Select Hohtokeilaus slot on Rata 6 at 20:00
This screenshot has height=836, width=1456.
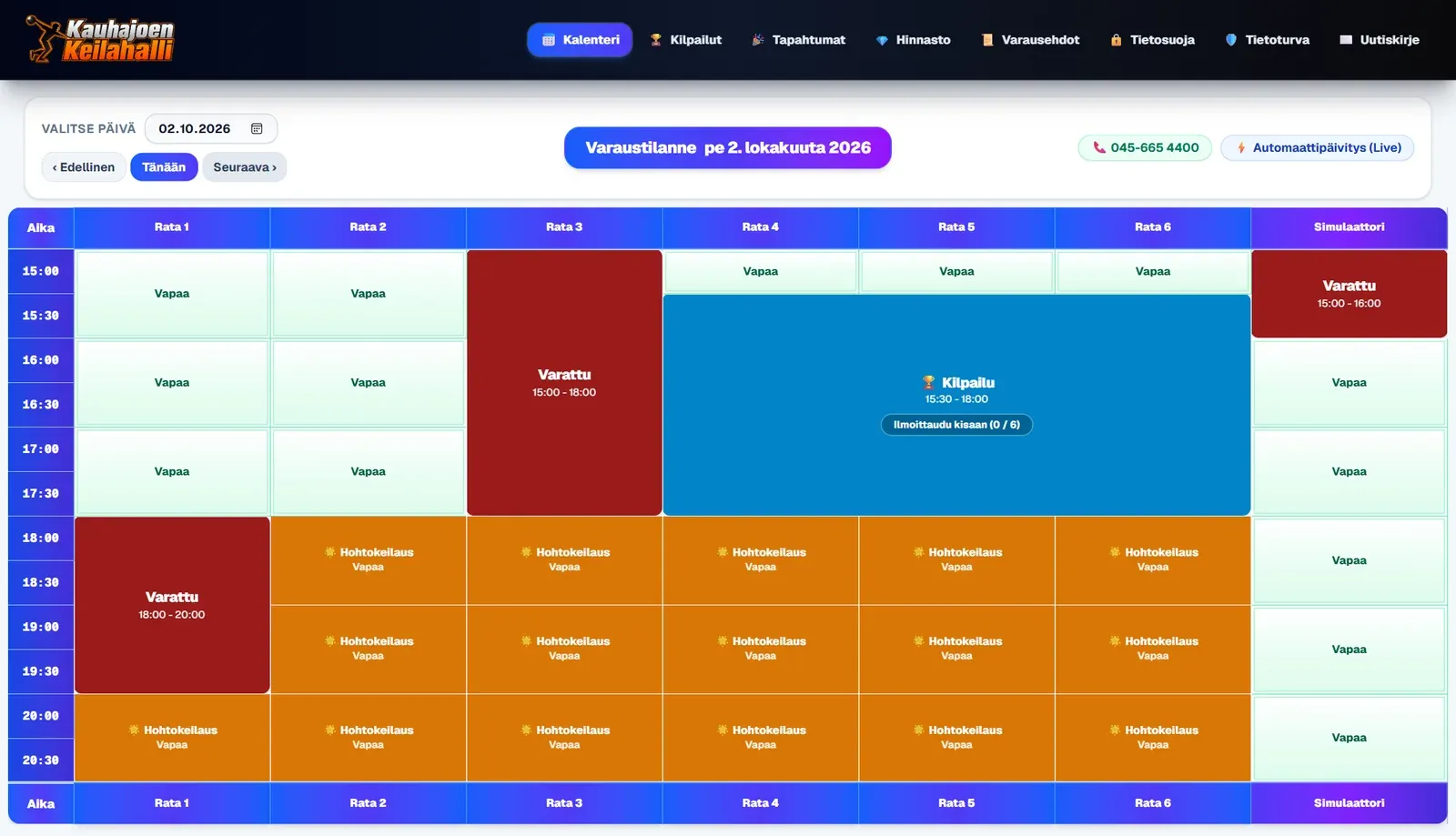(1153, 738)
